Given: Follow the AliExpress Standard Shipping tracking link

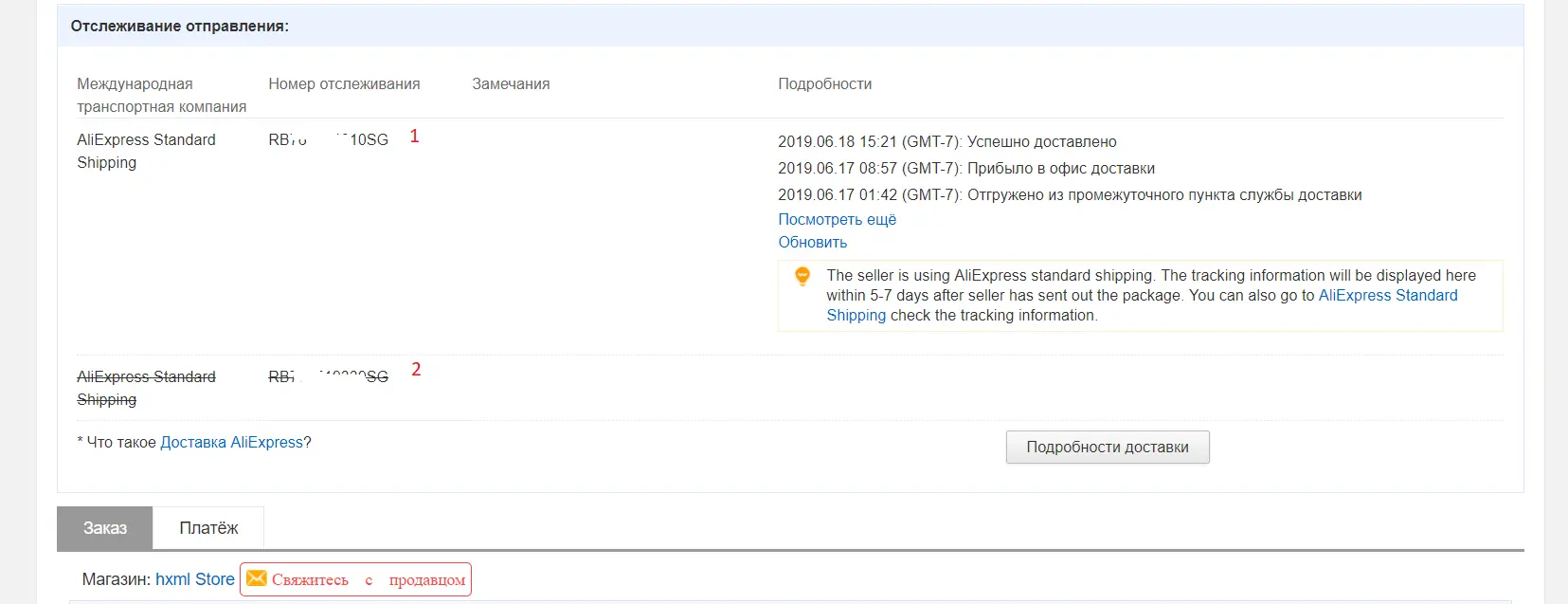Looking at the screenshot, I should click(x=1142, y=305).
